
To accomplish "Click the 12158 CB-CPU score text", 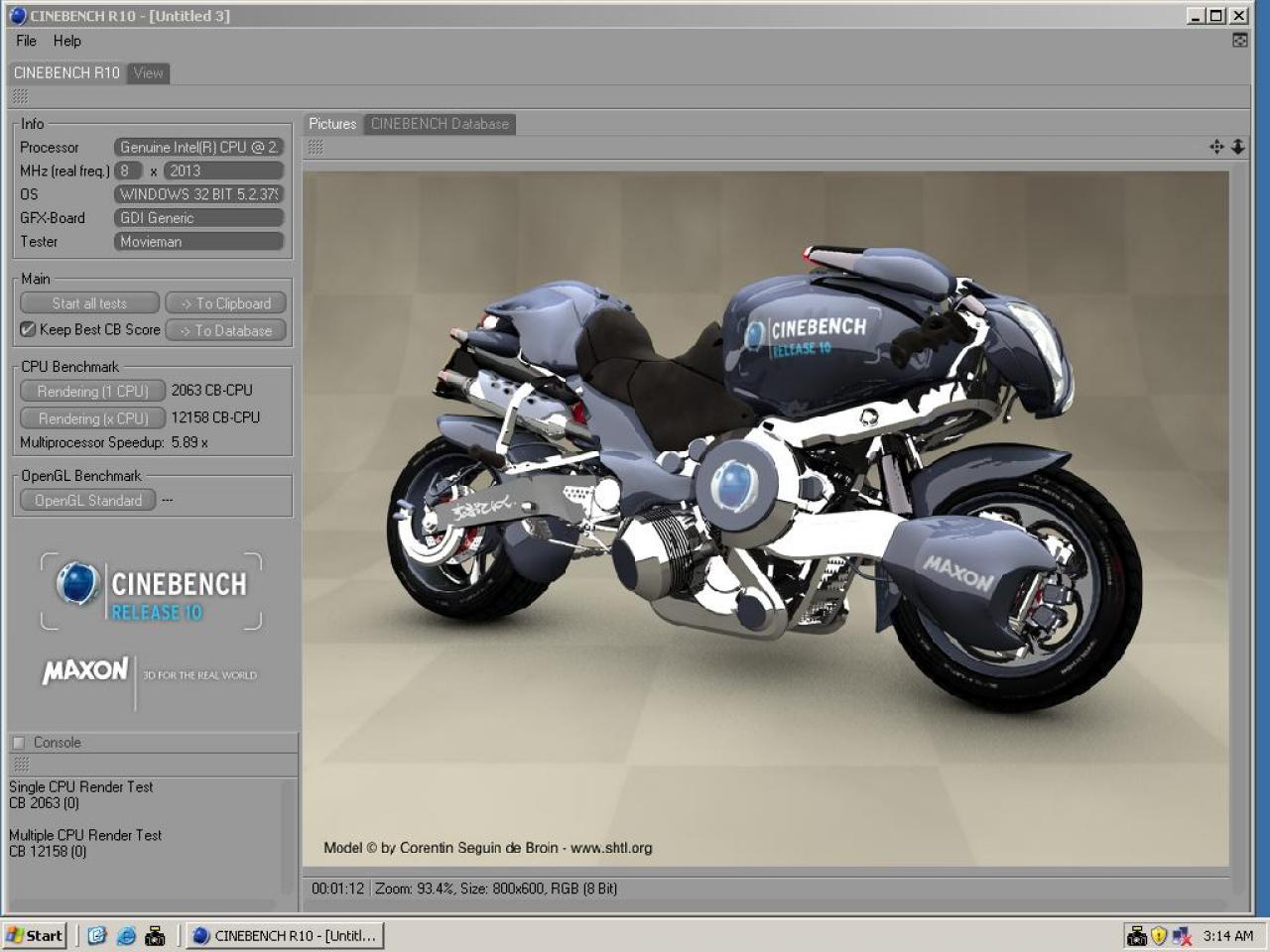I will tap(215, 417).
